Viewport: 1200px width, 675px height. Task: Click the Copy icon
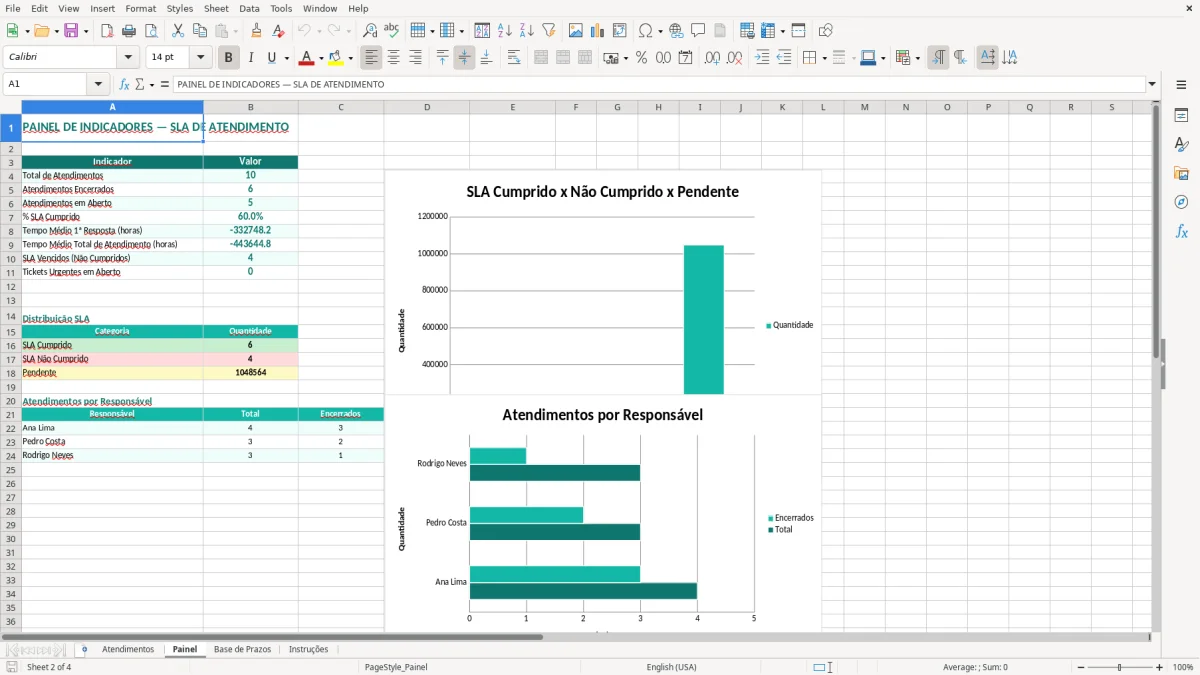tap(200, 31)
